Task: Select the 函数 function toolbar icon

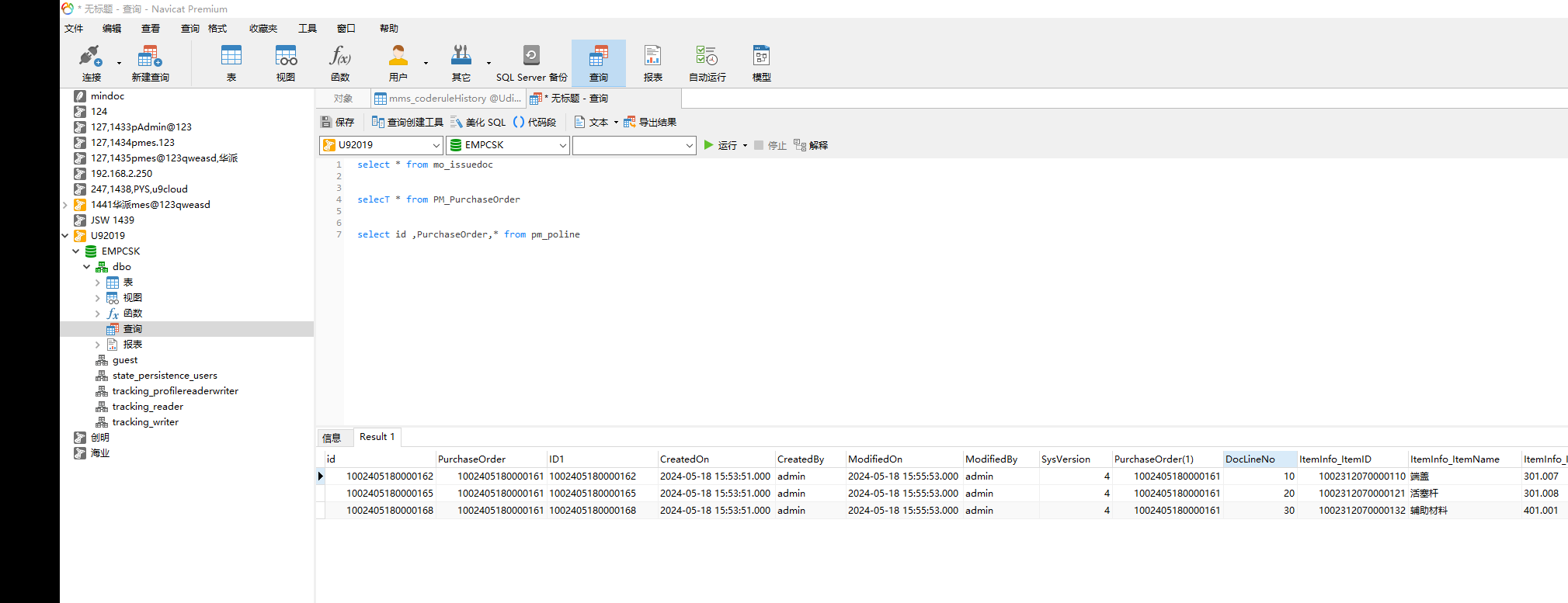Action: pyautogui.click(x=340, y=63)
